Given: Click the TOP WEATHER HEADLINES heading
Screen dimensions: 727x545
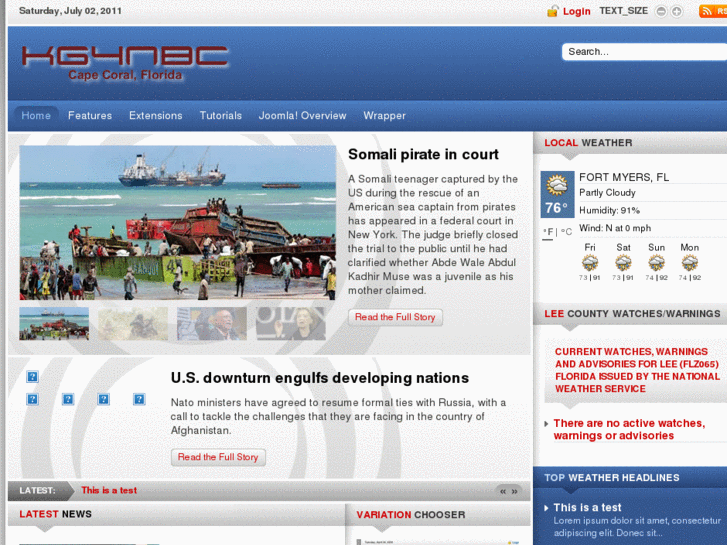Looking at the screenshot, I should pyautogui.click(x=612, y=478).
